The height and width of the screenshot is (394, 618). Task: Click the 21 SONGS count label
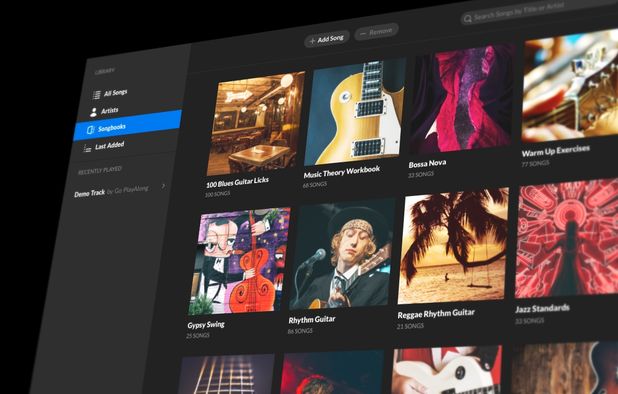point(410,326)
